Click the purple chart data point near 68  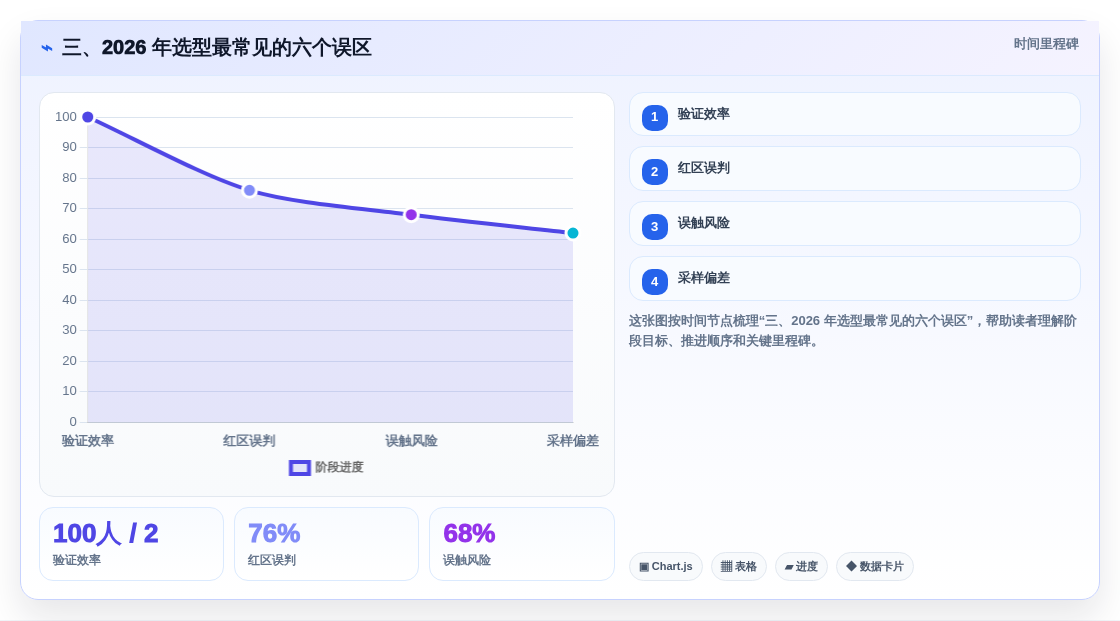coord(411,215)
